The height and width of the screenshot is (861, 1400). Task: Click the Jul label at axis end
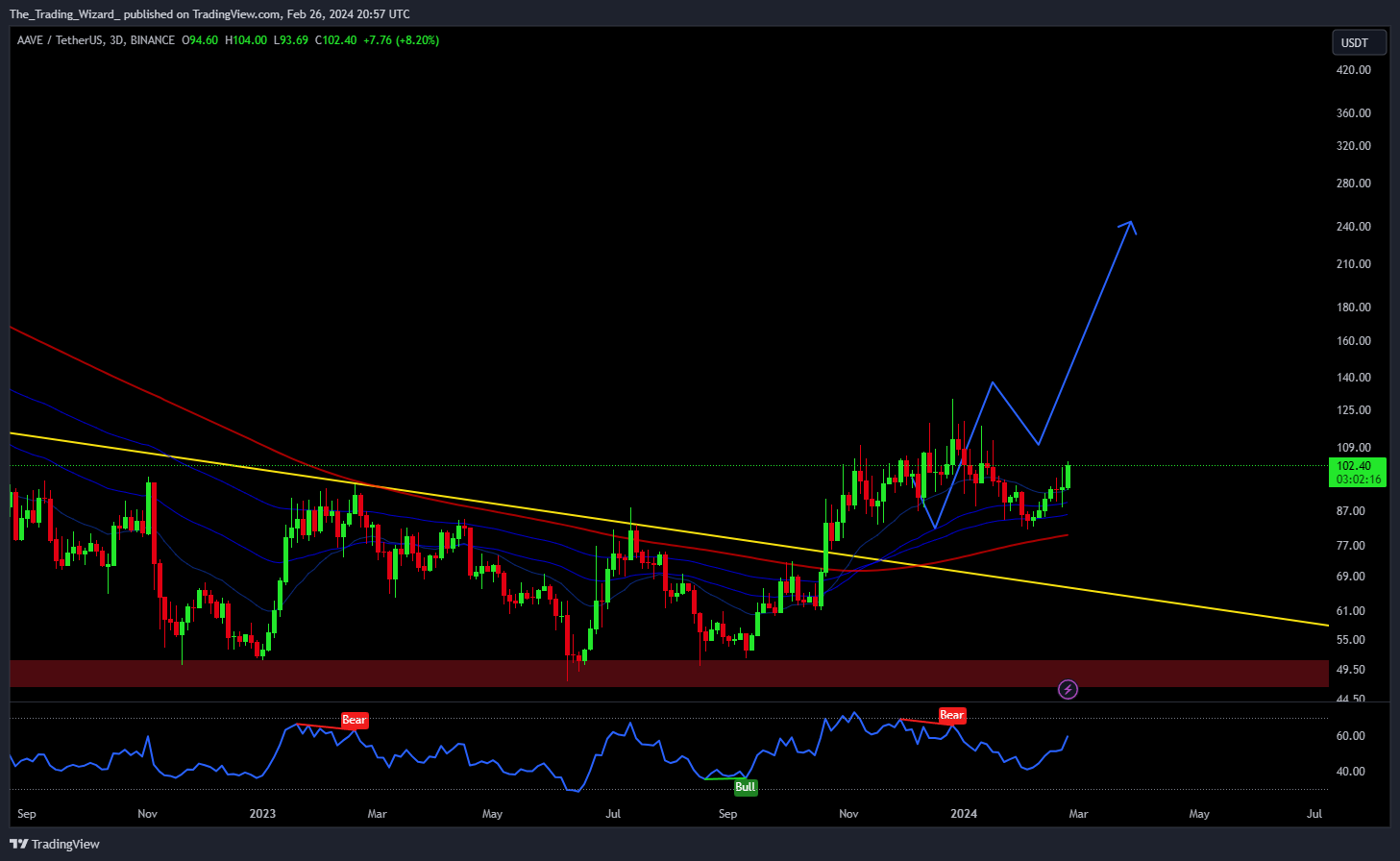(x=1314, y=814)
